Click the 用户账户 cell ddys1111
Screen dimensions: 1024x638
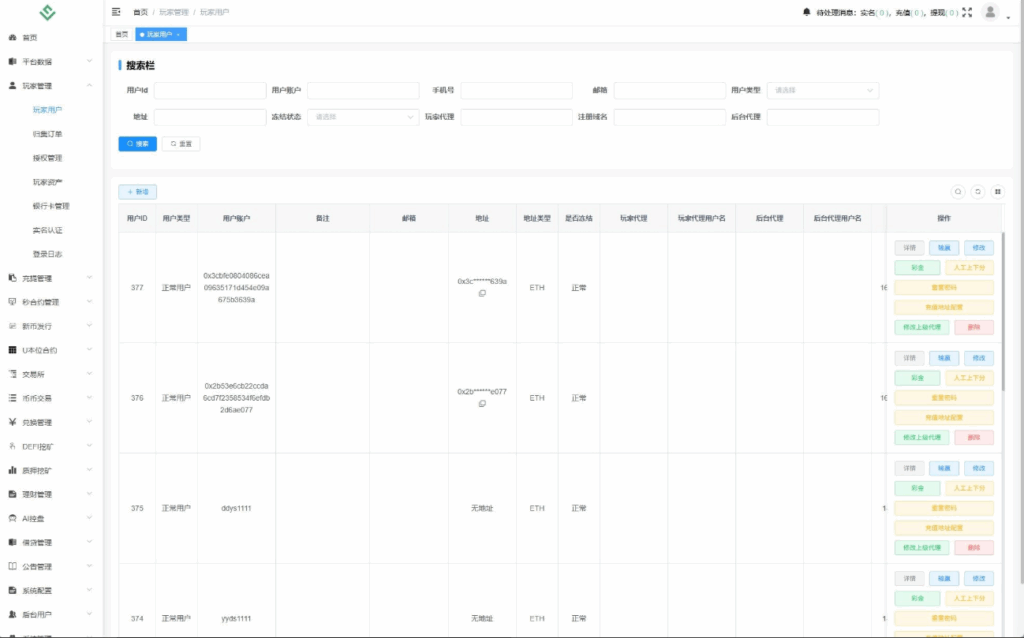[236, 508]
